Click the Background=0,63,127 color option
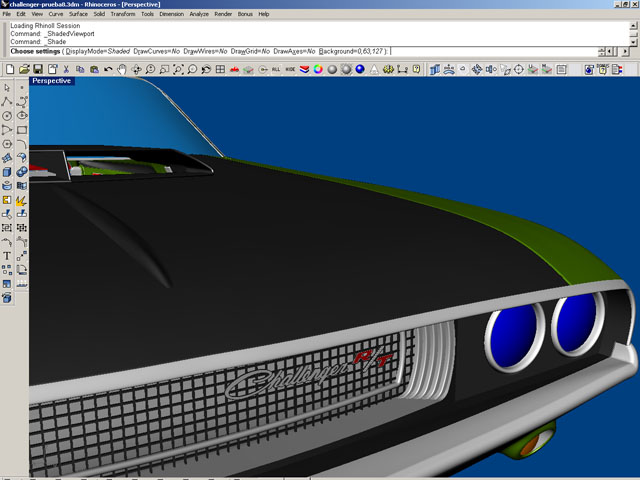 pyautogui.click(x=351, y=51)
